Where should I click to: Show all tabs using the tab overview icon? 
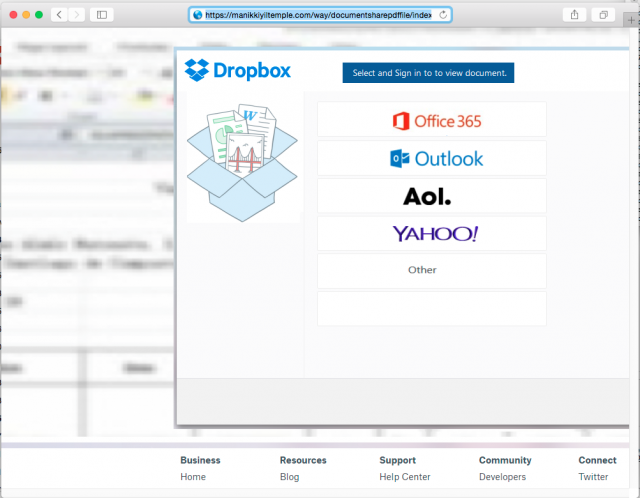pyautogui.click(x=603, y=15)
